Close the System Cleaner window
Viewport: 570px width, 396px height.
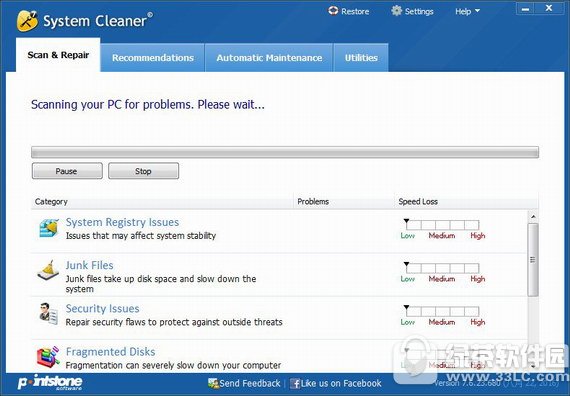pos(549,9)
